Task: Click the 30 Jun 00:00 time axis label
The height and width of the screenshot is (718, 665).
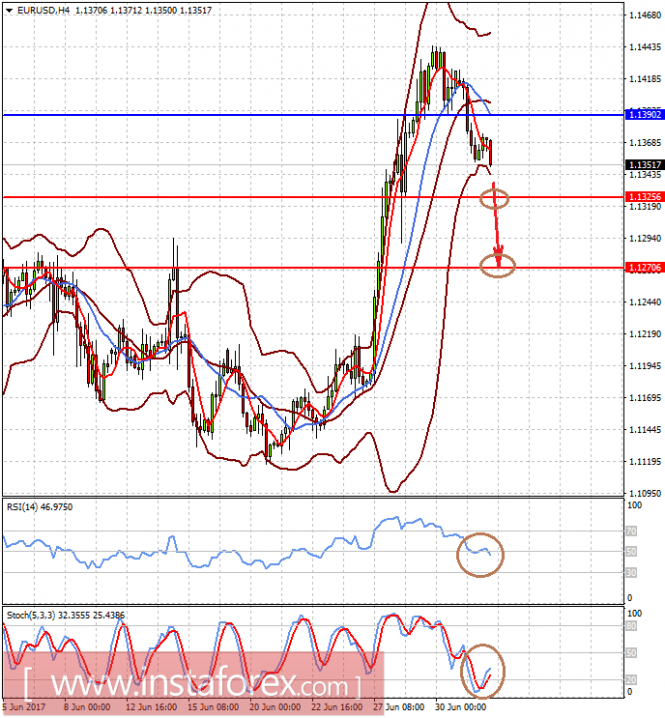Action: (x=458, y=706)
